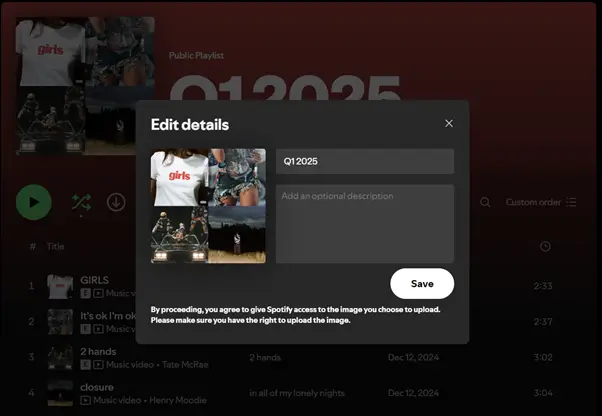Viewport: 602px width, 416px height.
Task: Open the 2 hands album link
Action: 265,357
